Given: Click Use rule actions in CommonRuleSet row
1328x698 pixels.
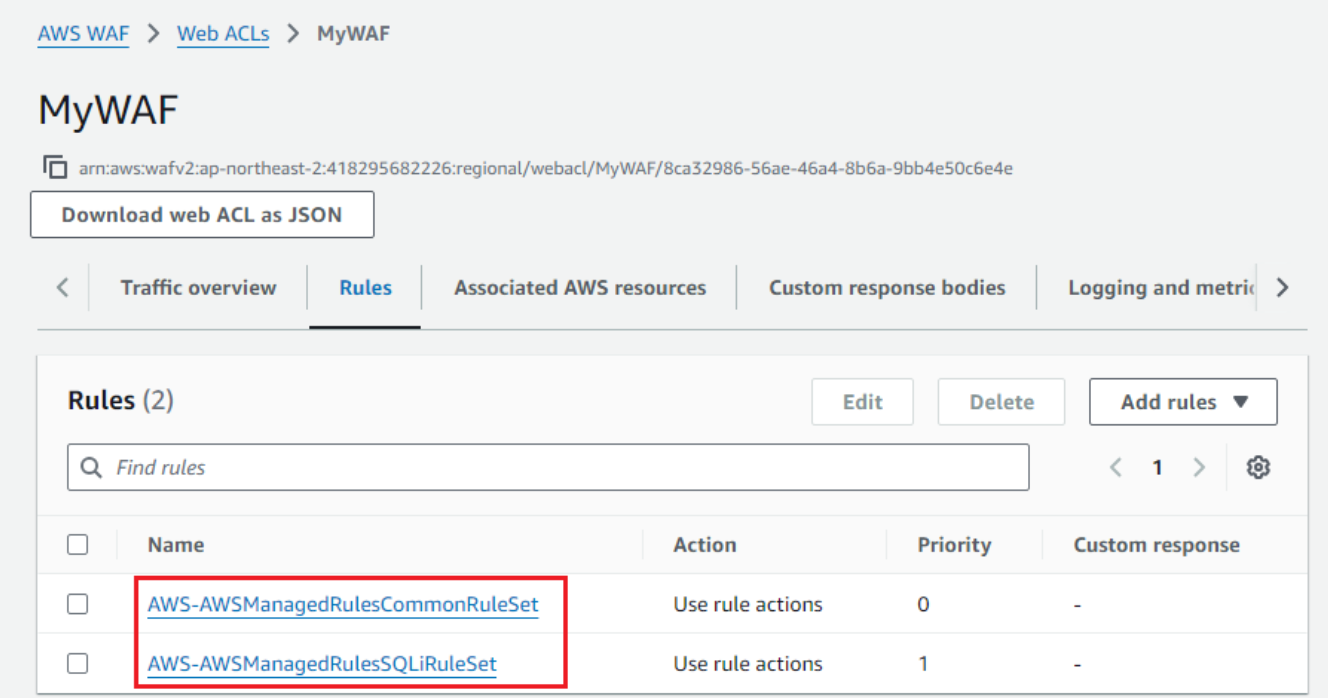Looking at the screenshot, I should pyautogui.click(x=748, y=604).
